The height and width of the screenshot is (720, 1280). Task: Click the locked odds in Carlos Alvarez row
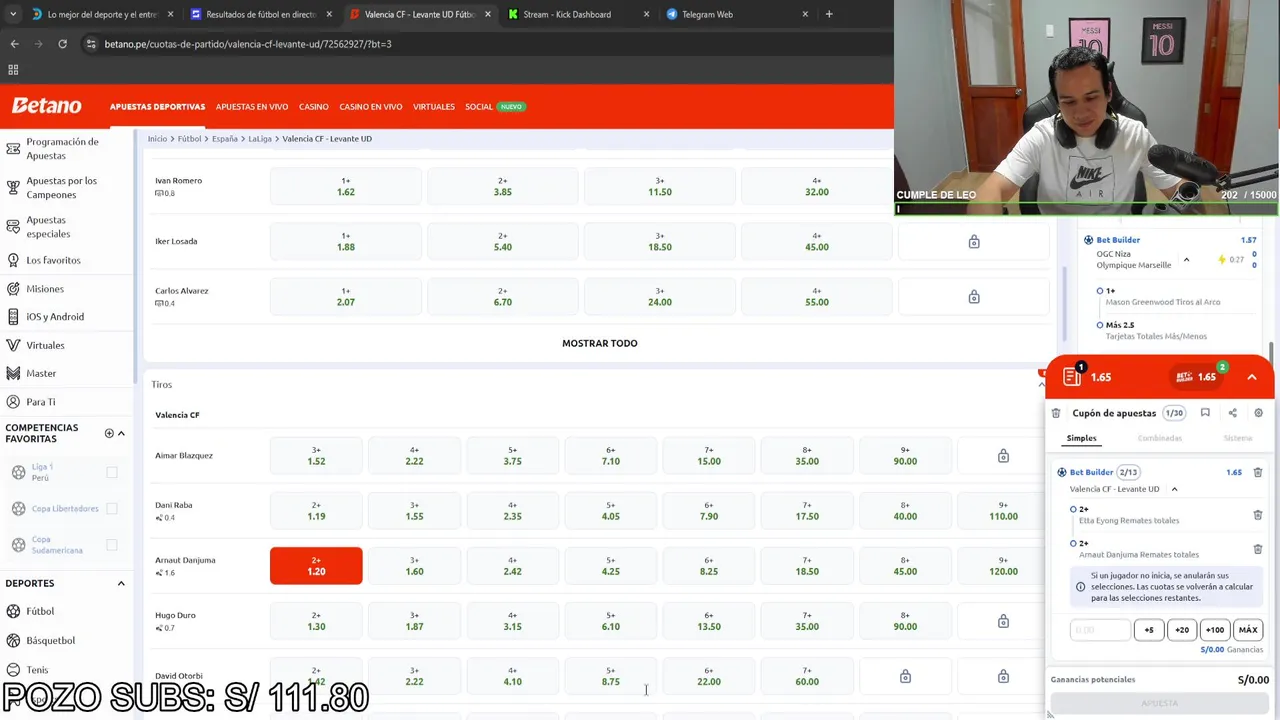pos(974,297)
